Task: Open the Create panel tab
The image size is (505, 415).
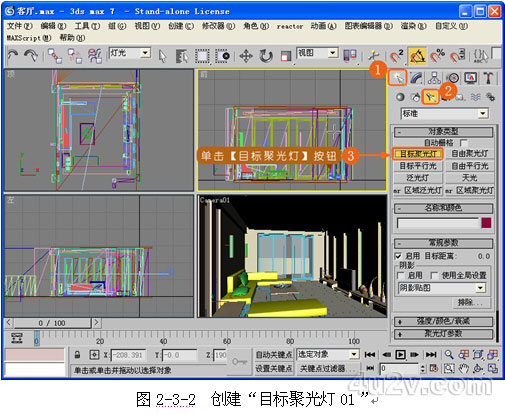Action: tap(397, 78)
